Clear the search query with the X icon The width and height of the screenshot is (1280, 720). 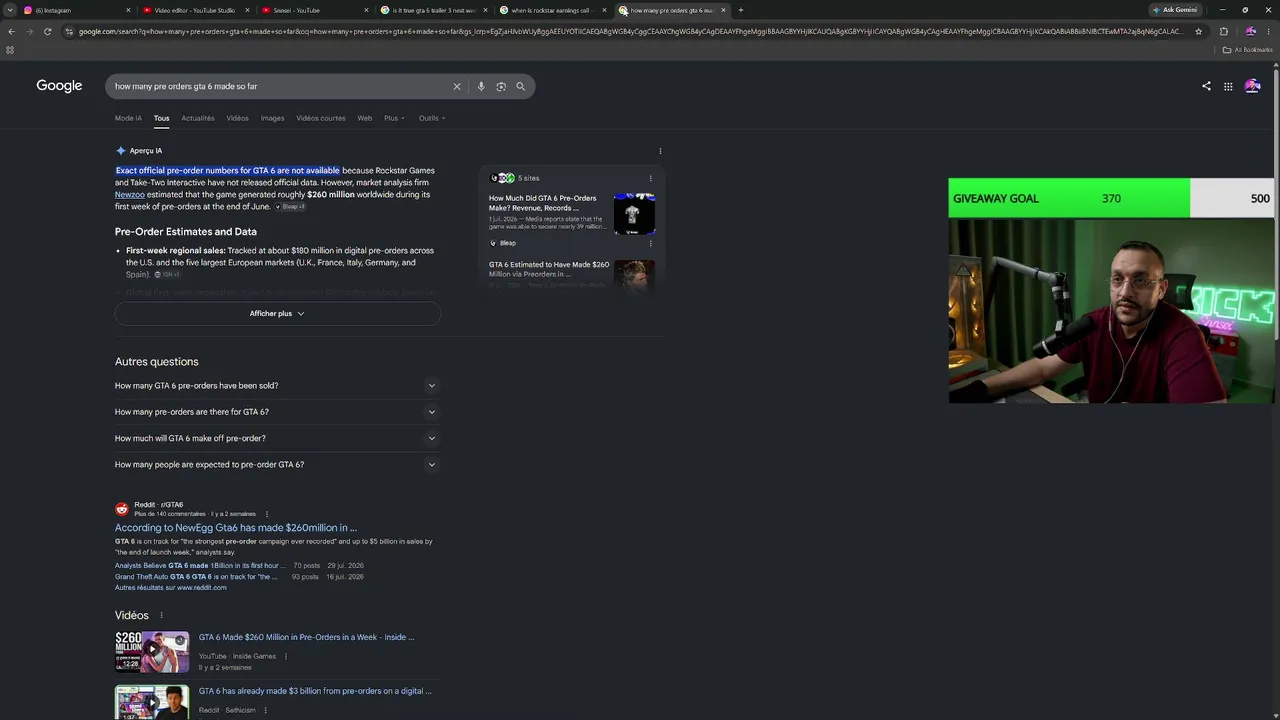pos(457,87)
